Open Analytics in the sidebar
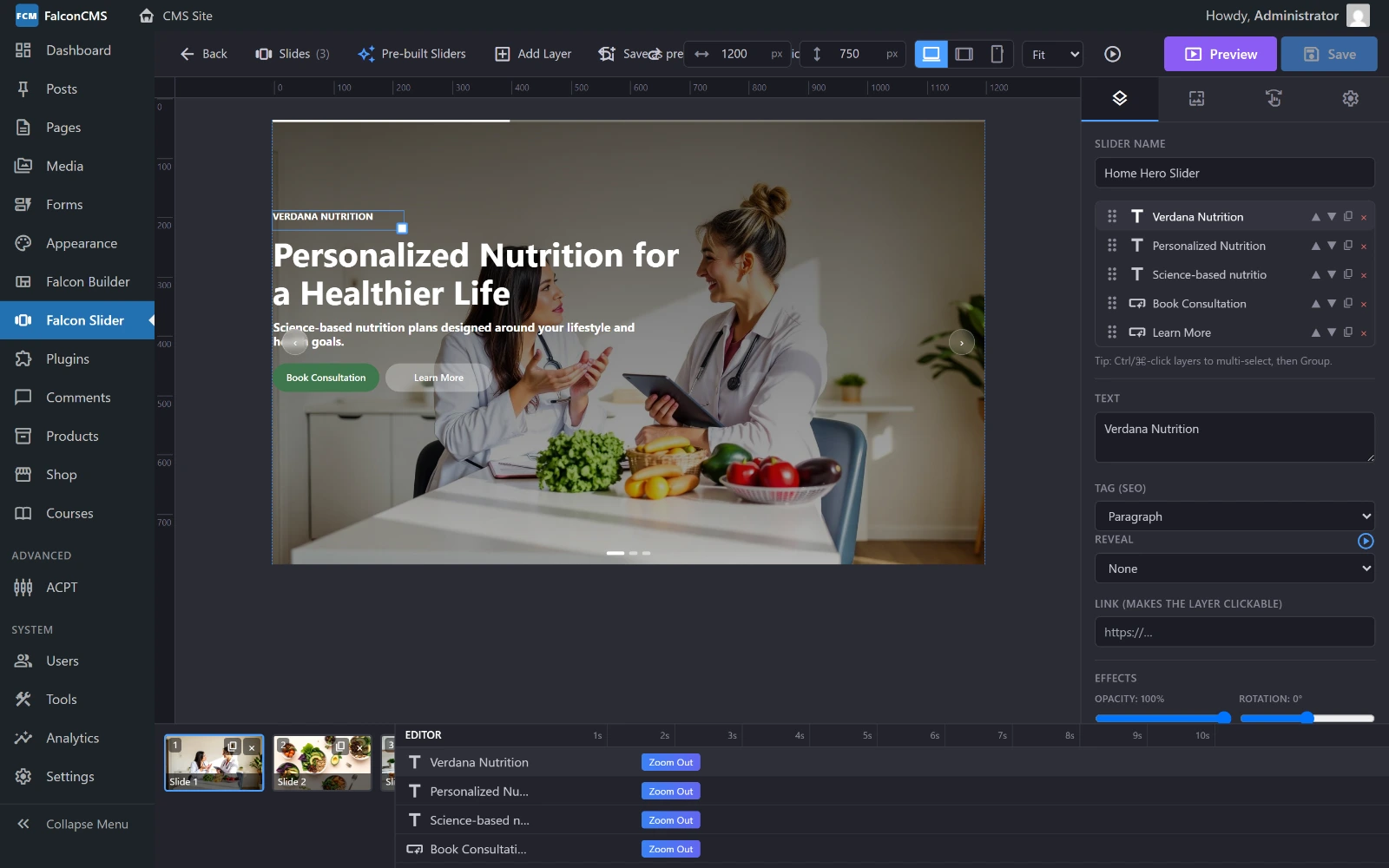This screenshot has width=1389, height=868. [77, 738]
